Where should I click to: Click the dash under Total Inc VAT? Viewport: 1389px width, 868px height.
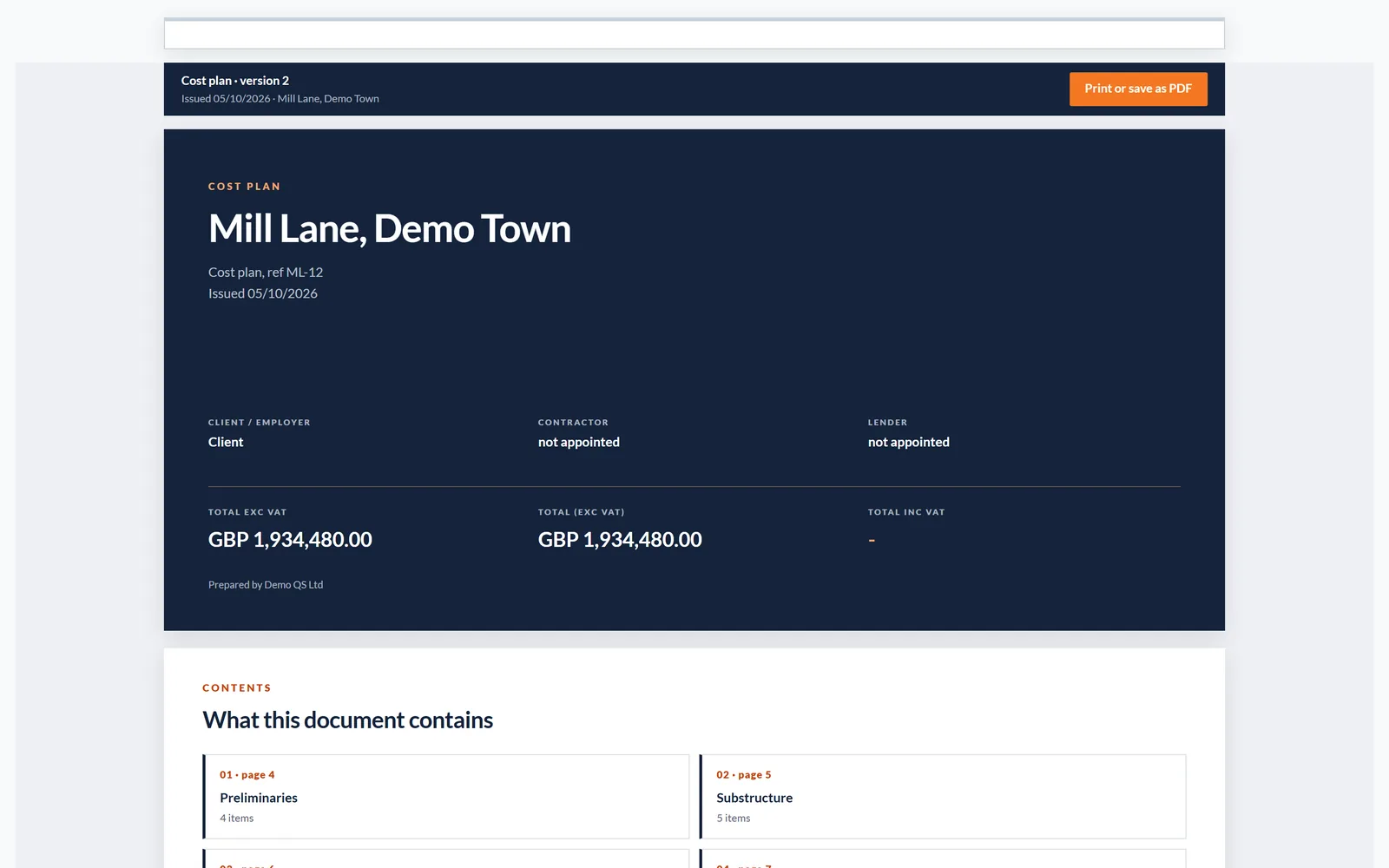[872, 540]
